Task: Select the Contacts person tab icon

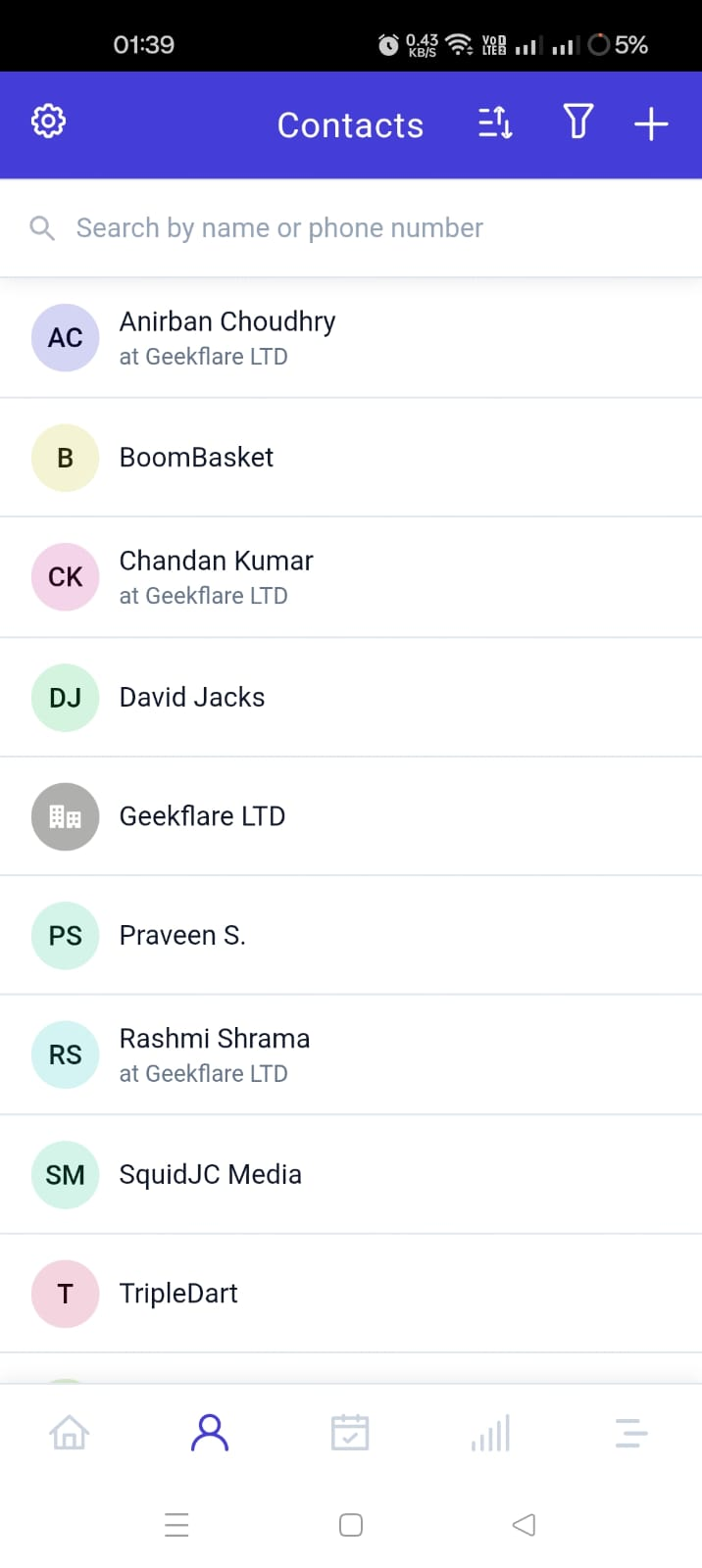Action: [x=210, y=1433]
